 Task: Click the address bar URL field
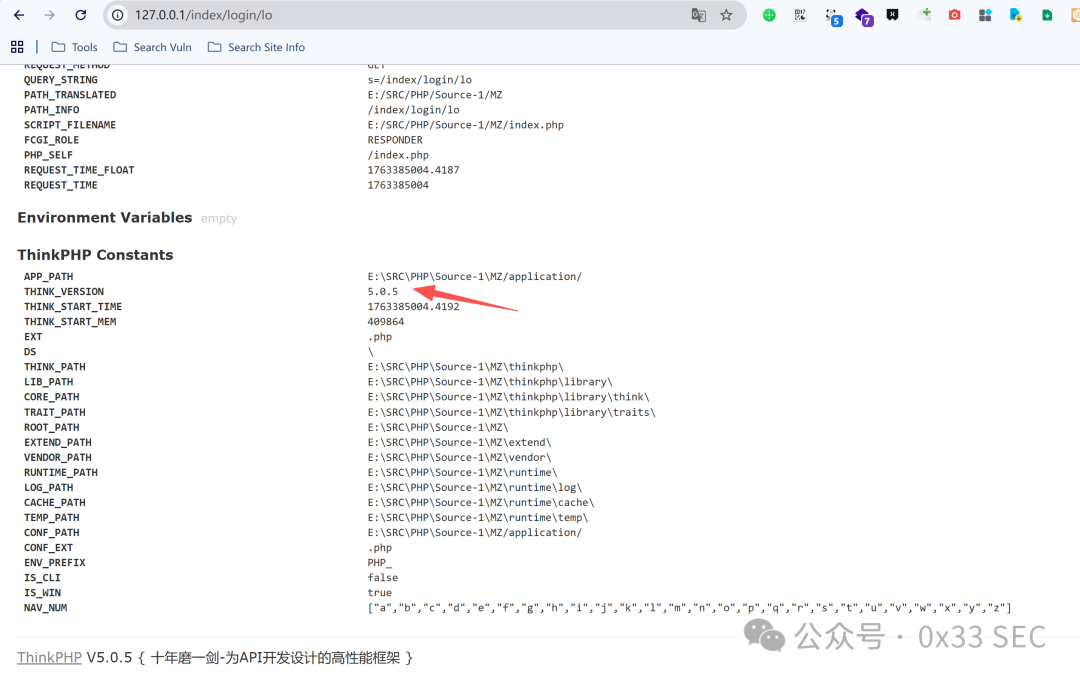point(406,15)
